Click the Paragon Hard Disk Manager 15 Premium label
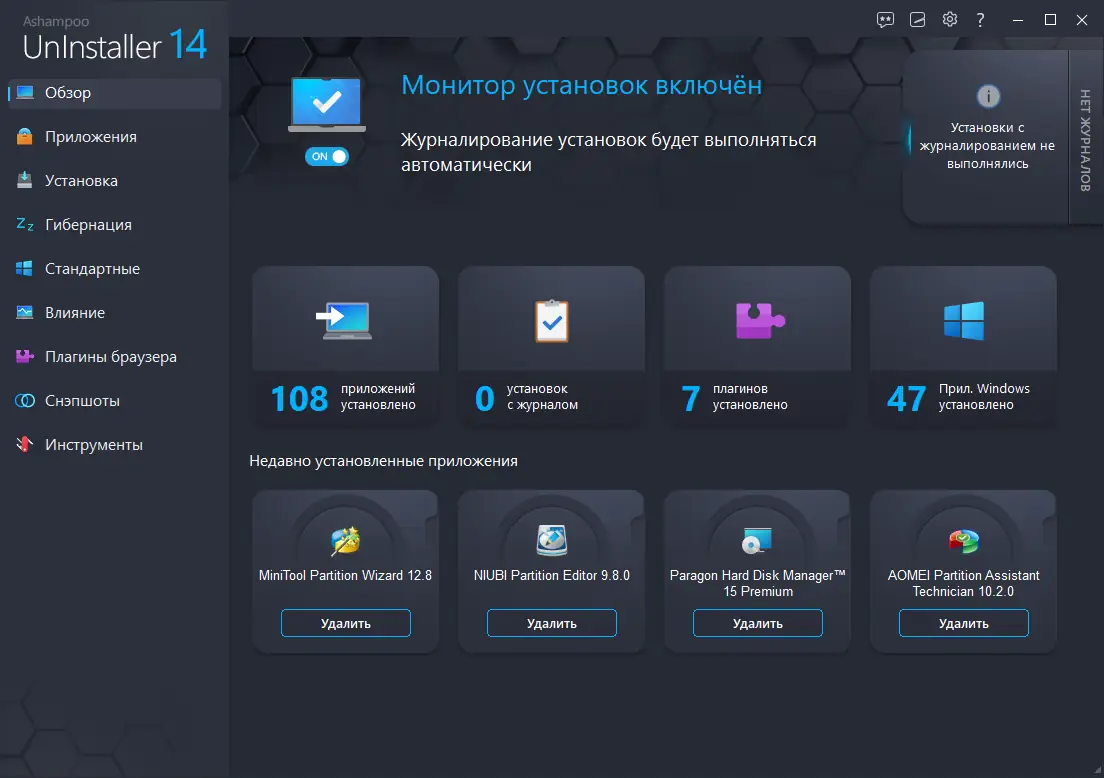Viewport: 1104px width, 778px height. coord(758,583)
